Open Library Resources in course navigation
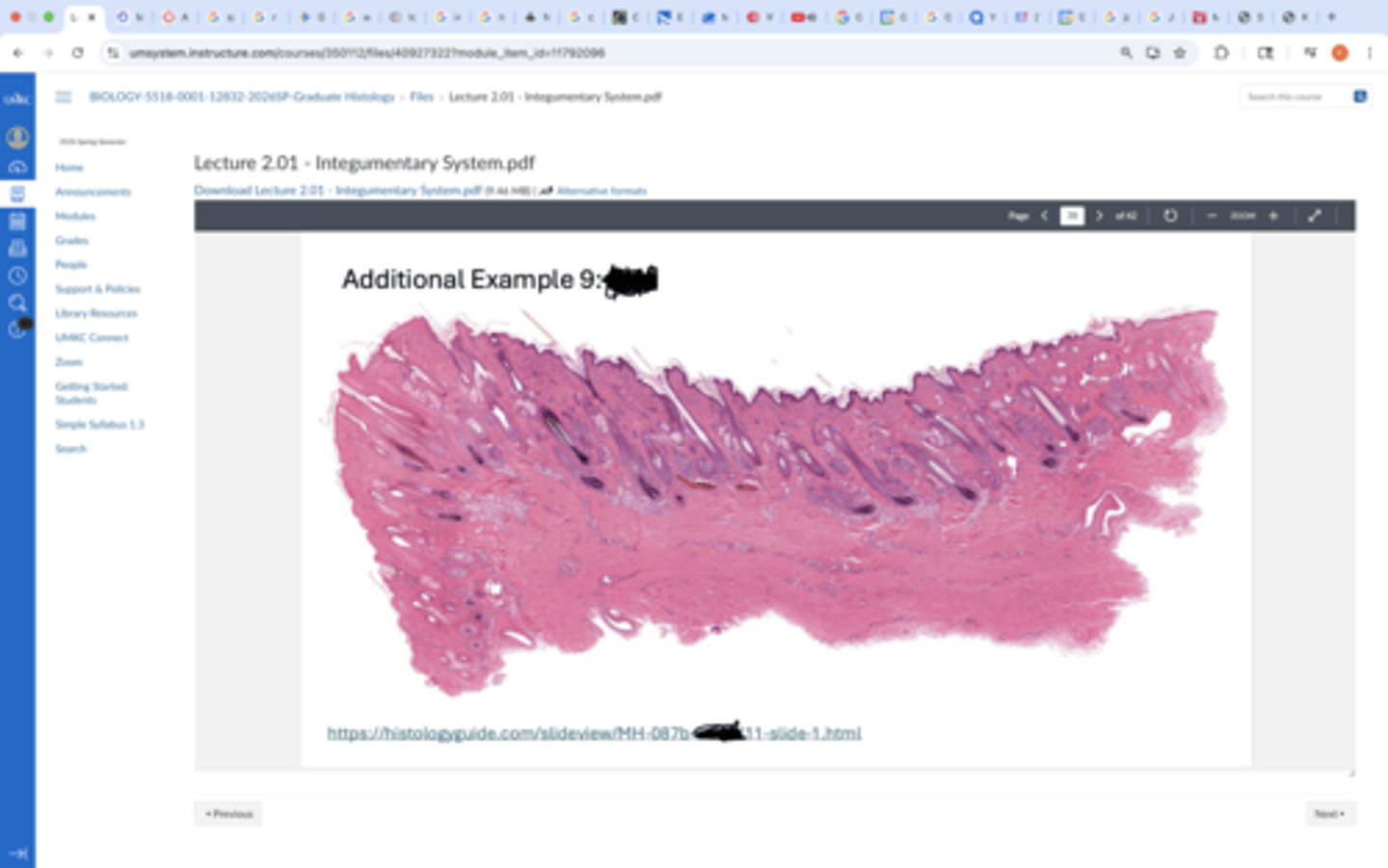Screen dimensions: 1388x868 [96, 313]
